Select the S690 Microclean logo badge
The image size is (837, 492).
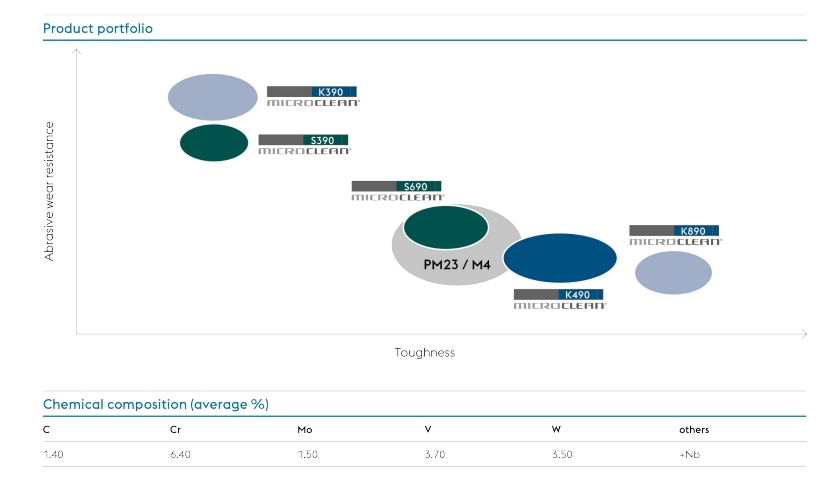(x=397, y=191)
